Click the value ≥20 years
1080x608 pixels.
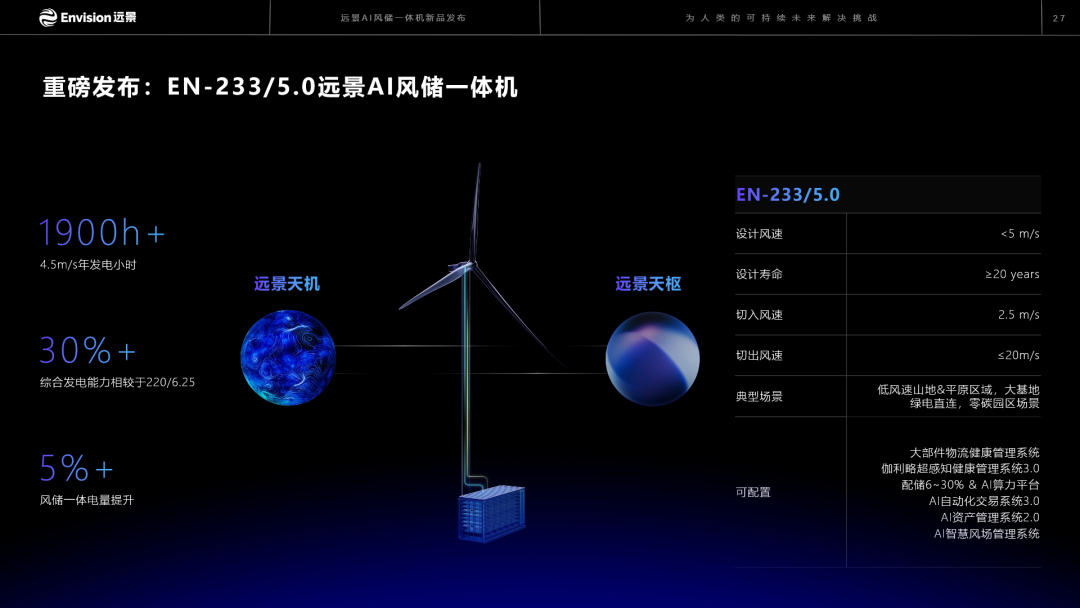(1012, 274)
